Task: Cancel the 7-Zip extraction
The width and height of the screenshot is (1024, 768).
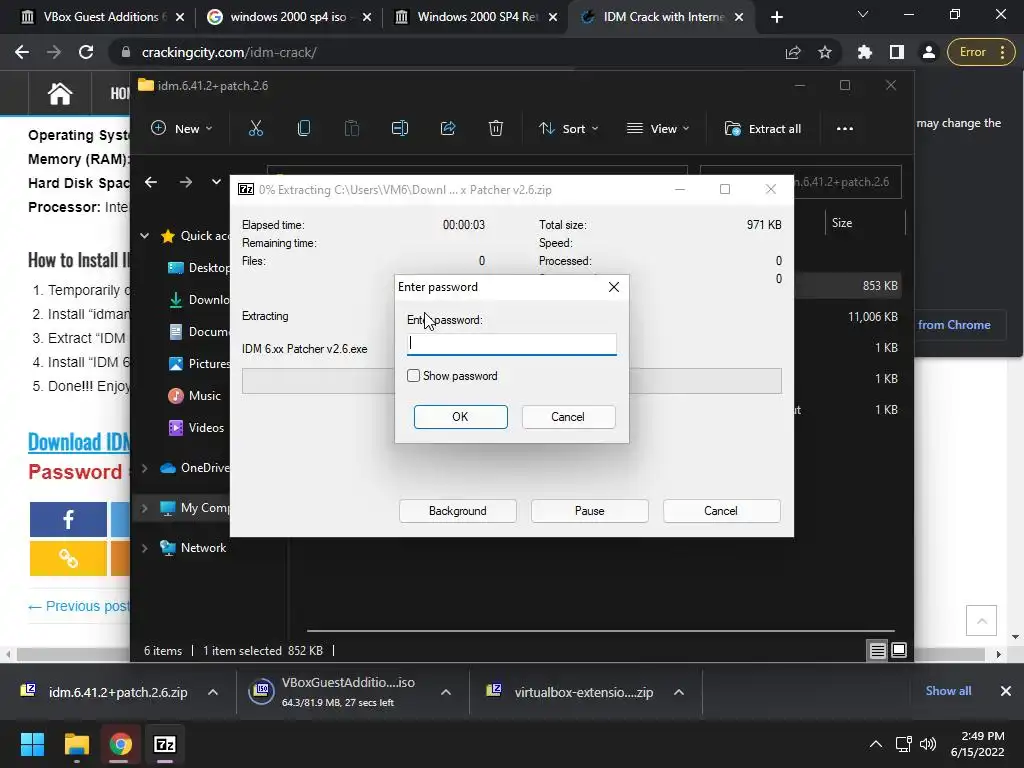Action: pyautogui.click(x=721, y=511)
